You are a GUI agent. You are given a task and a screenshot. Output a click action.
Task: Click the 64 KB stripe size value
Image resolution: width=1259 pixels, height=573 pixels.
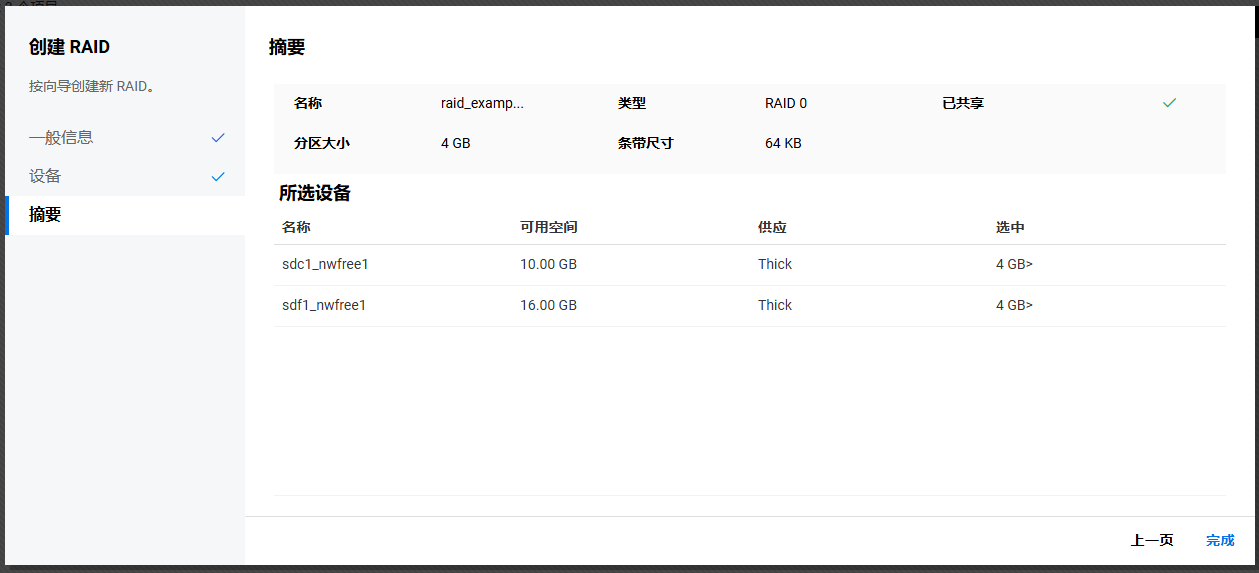pyautogui.click(x=783, y=143)
